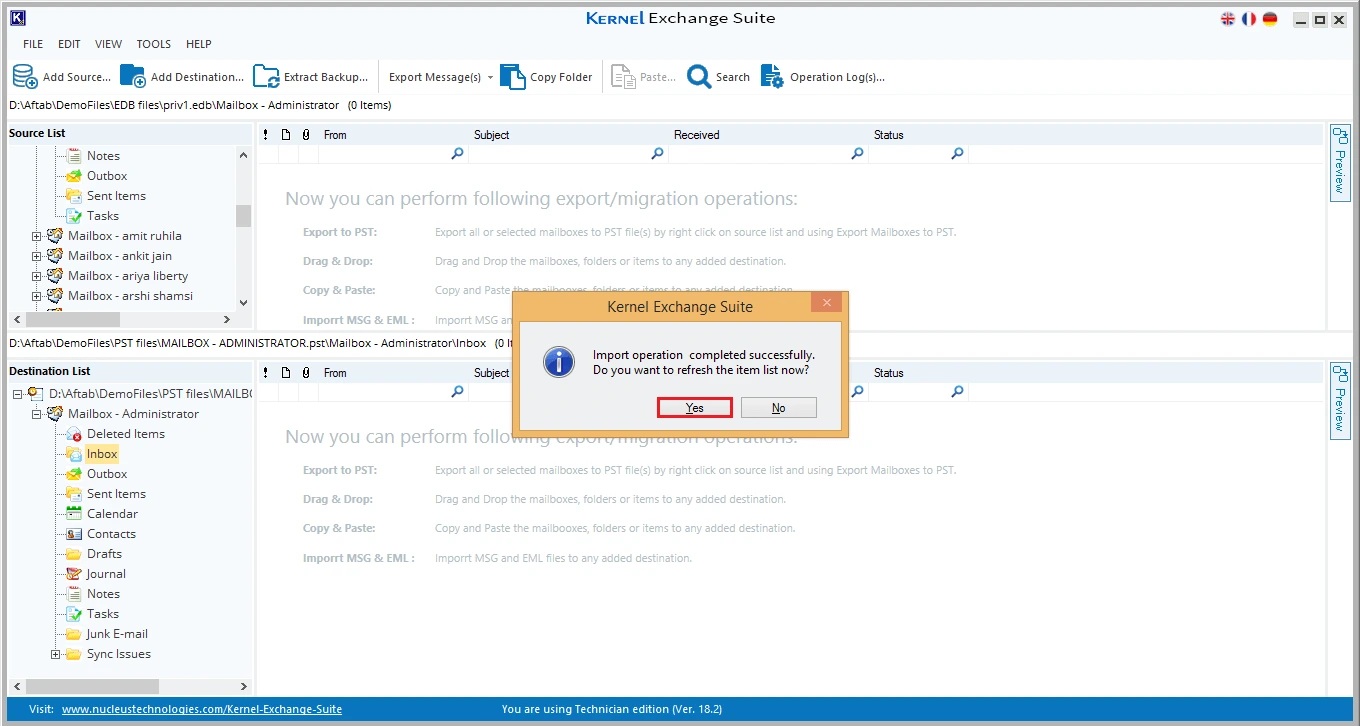The width and height of the screenshot is (1360, 726).
Task: Click the Deleted Items folder icon
Action: pyautogui.click(x=74, y=434)
